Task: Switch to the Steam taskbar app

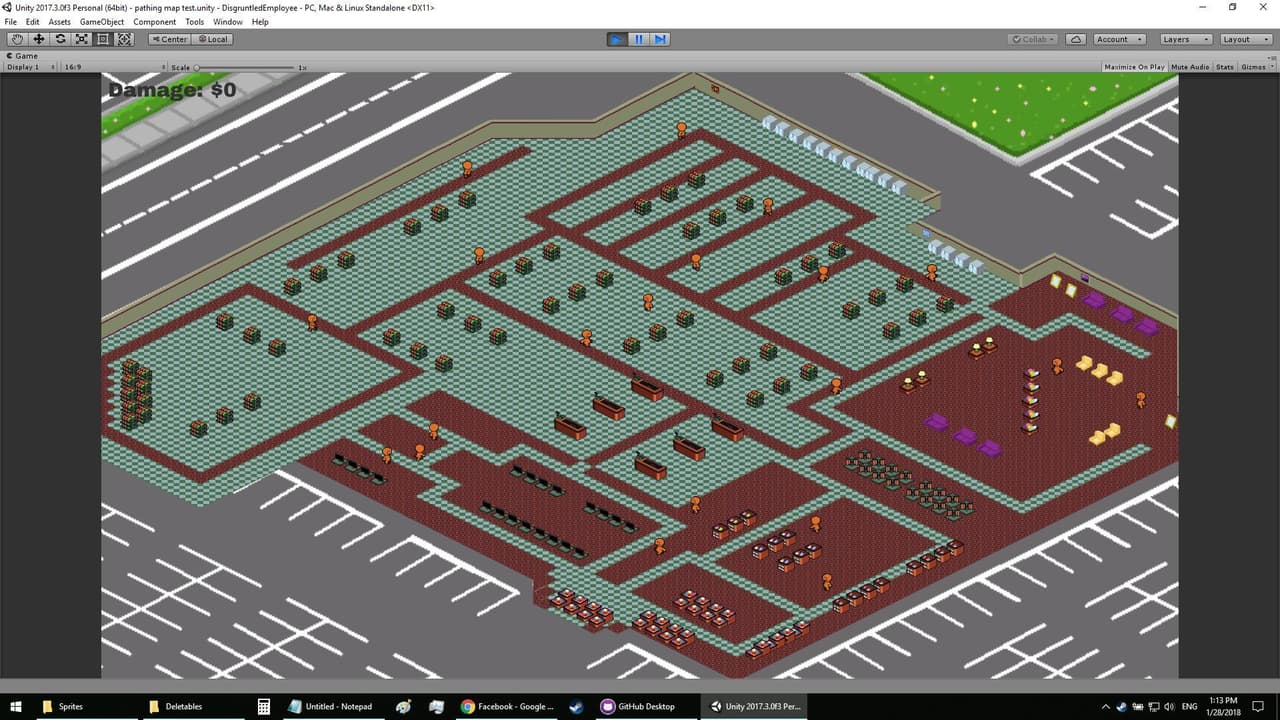Action: click(x=578, y=706)
